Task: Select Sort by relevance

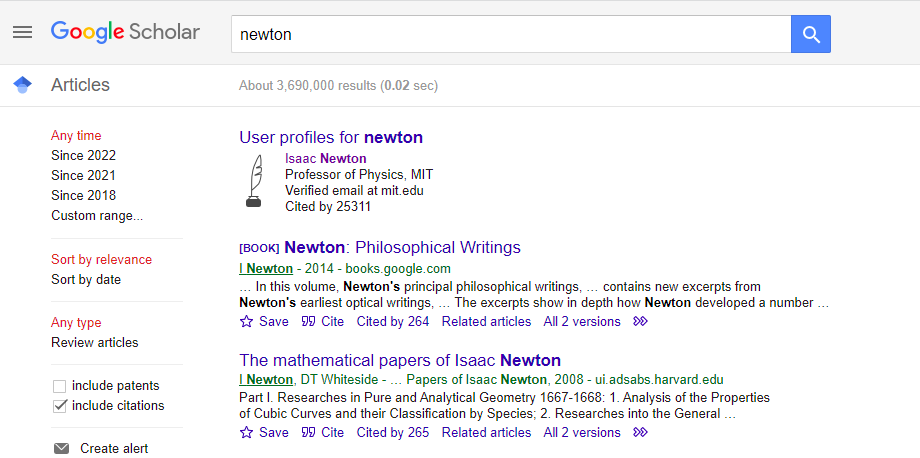Action: [x=102, y=259]
